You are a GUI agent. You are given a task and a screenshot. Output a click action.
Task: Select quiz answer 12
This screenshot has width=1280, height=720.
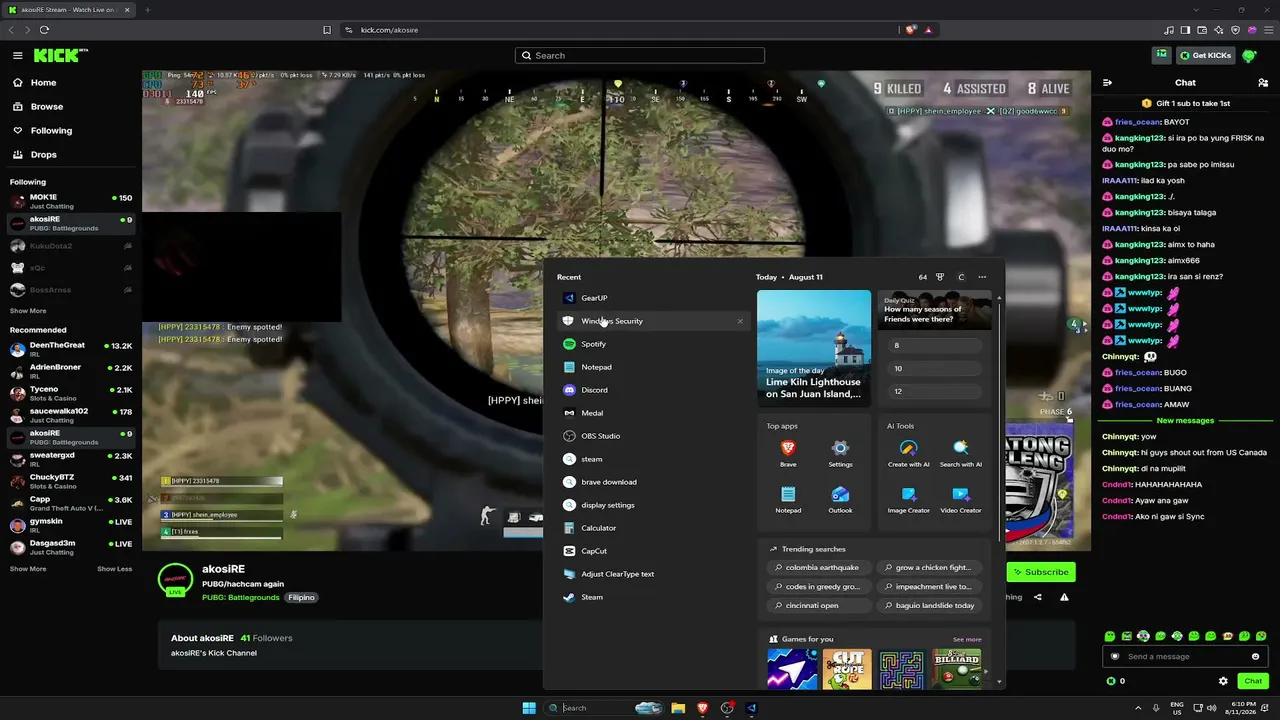934,391
